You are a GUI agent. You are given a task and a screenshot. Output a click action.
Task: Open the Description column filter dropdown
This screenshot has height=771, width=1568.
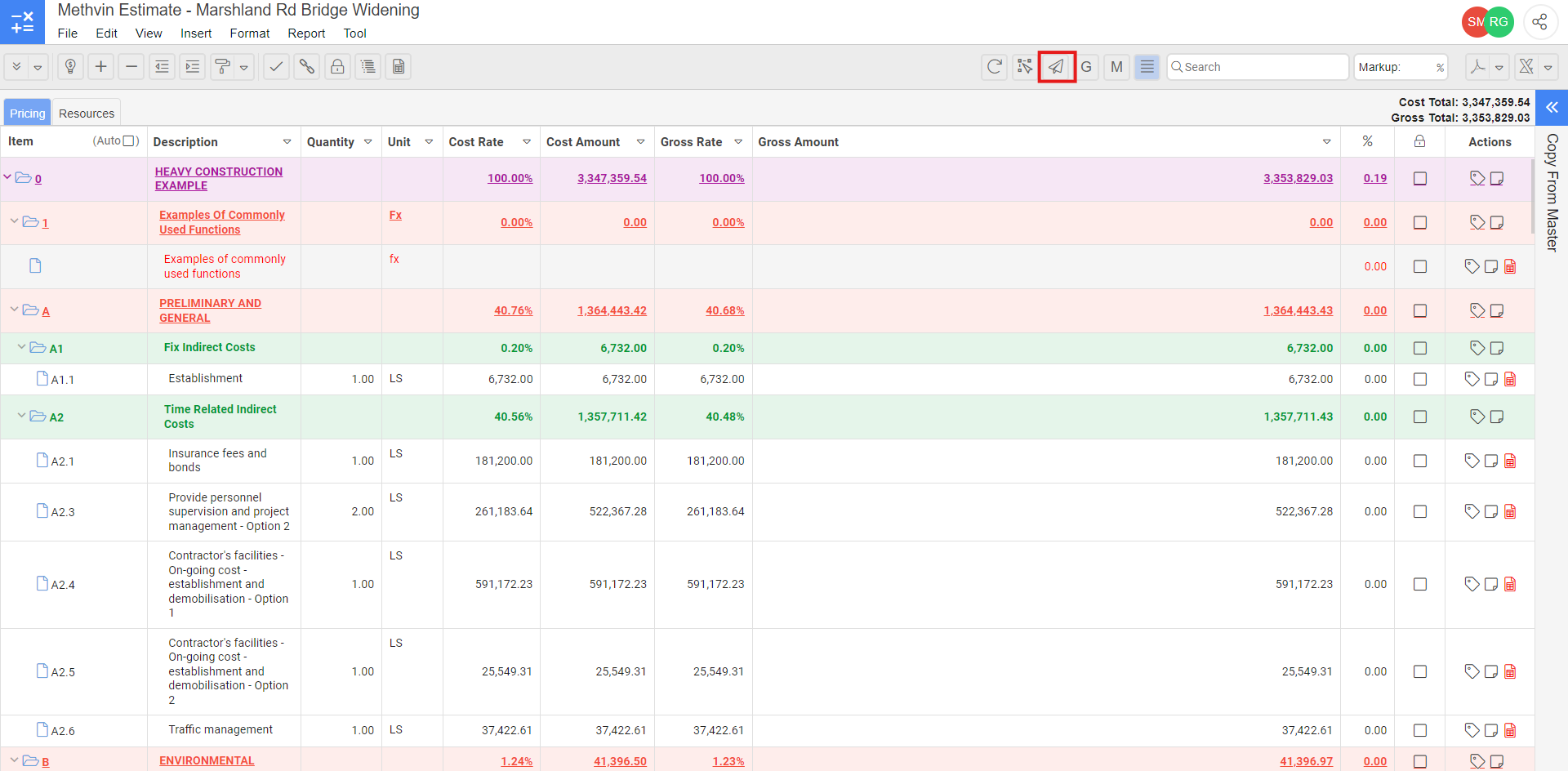(x=287, y=142)
